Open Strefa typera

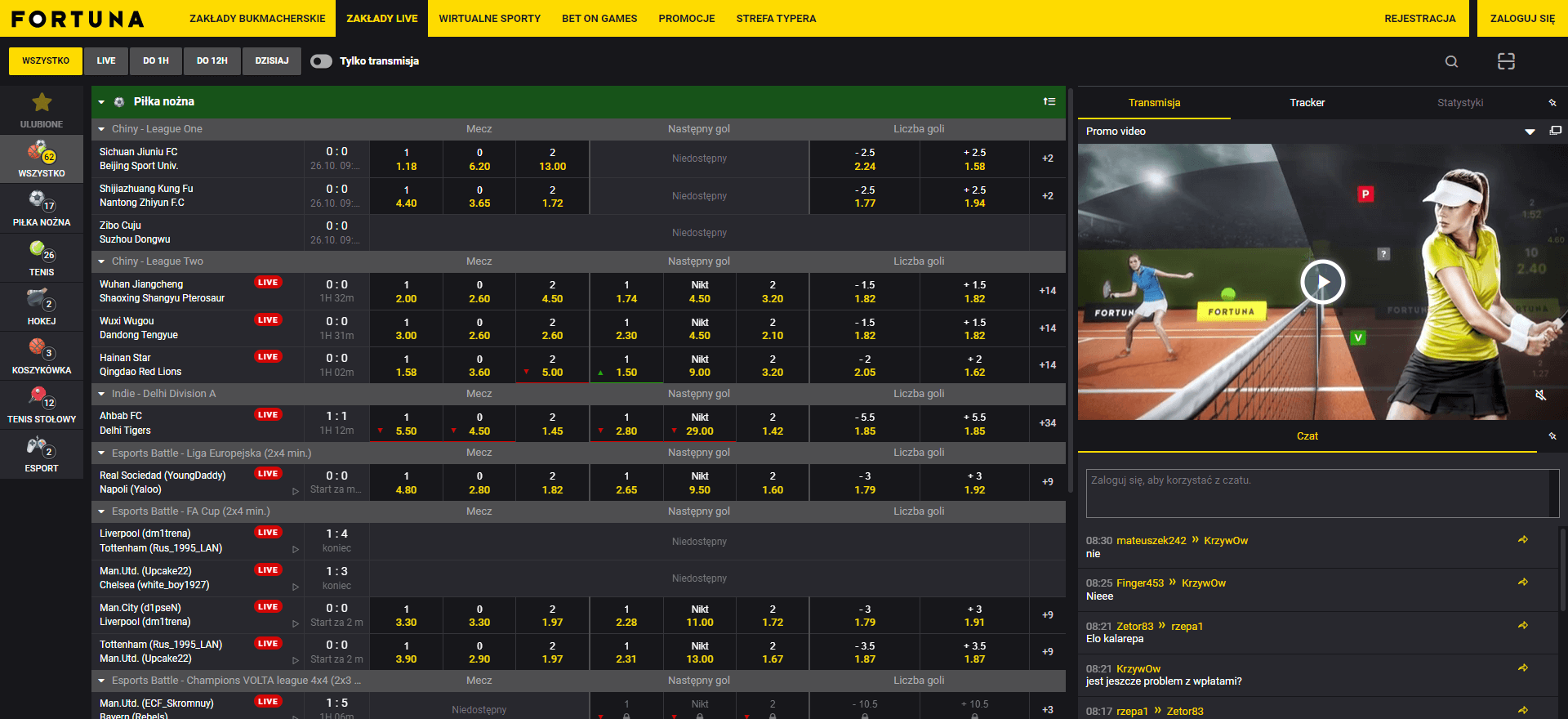click(776, 19)
